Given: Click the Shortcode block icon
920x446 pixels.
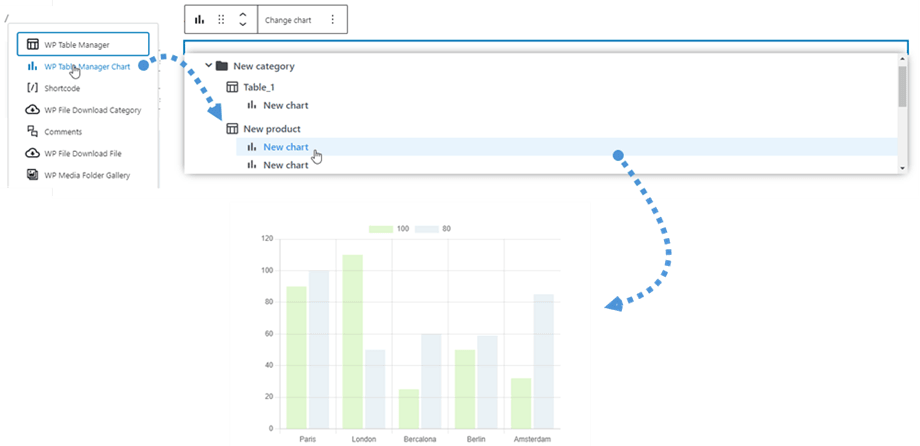Looking at the screenshot, I should tap(33, 88).
